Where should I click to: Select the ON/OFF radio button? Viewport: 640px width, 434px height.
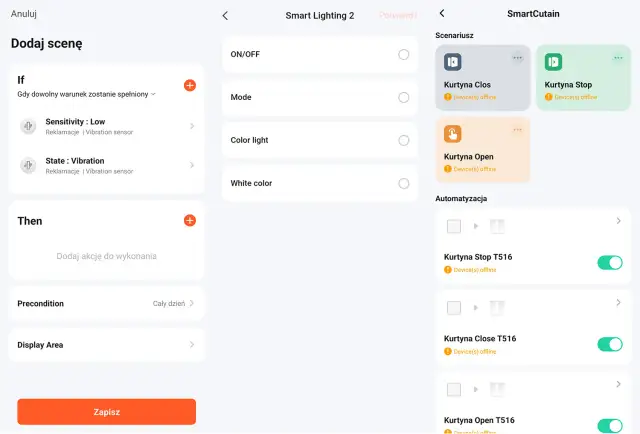tap(404, 54)
